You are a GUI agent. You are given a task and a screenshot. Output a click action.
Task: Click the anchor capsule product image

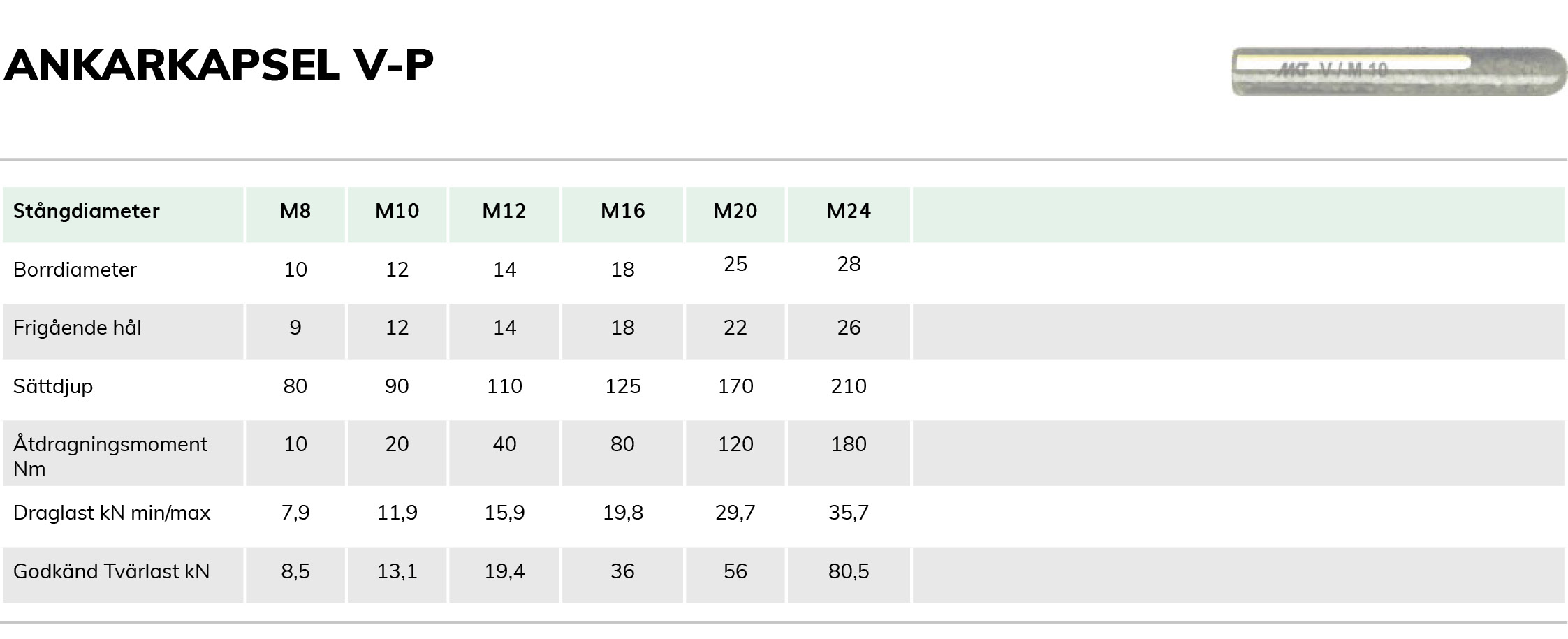(1399, 72)
